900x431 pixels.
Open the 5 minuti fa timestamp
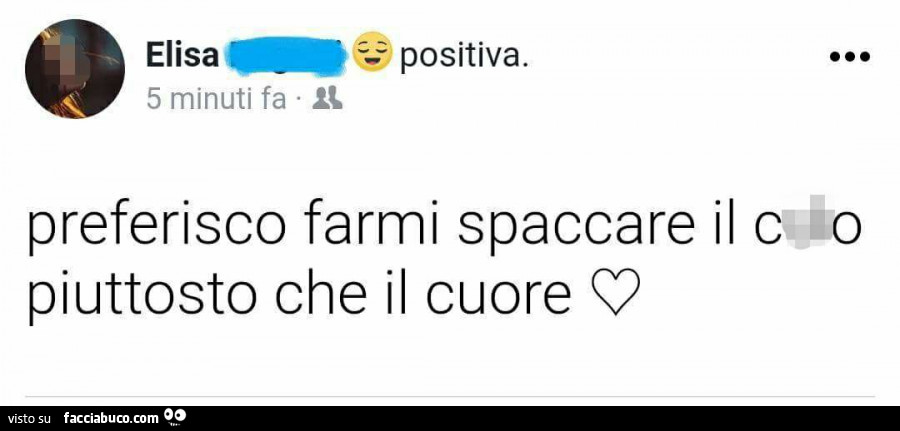[216, 100]
